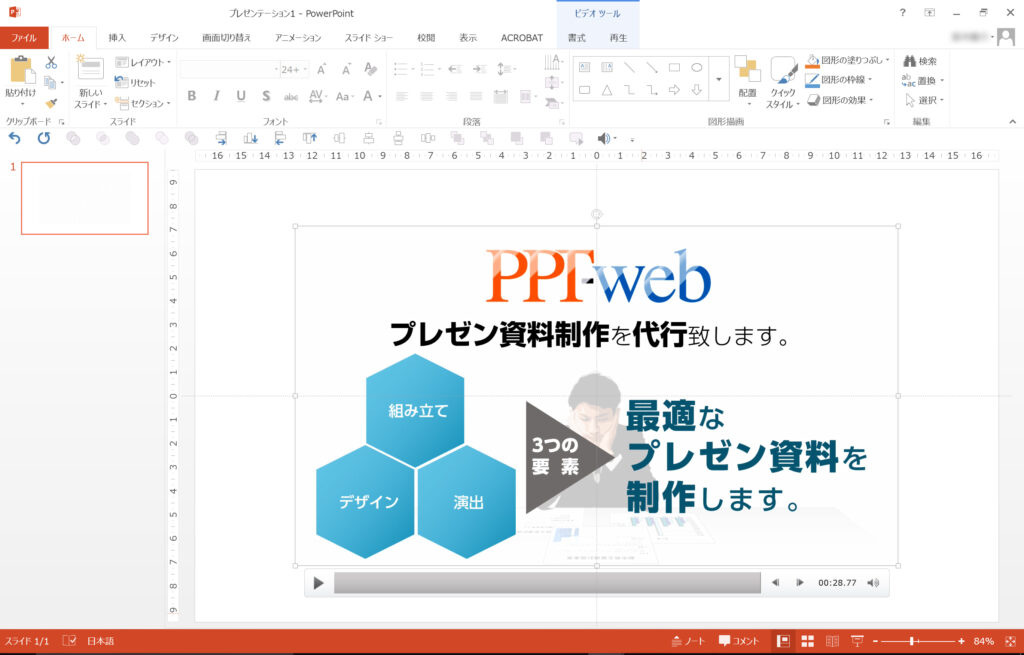Click the zoom slider handle in status bar
This screenshot has height=655, width=1024.
tap(912, 641)
